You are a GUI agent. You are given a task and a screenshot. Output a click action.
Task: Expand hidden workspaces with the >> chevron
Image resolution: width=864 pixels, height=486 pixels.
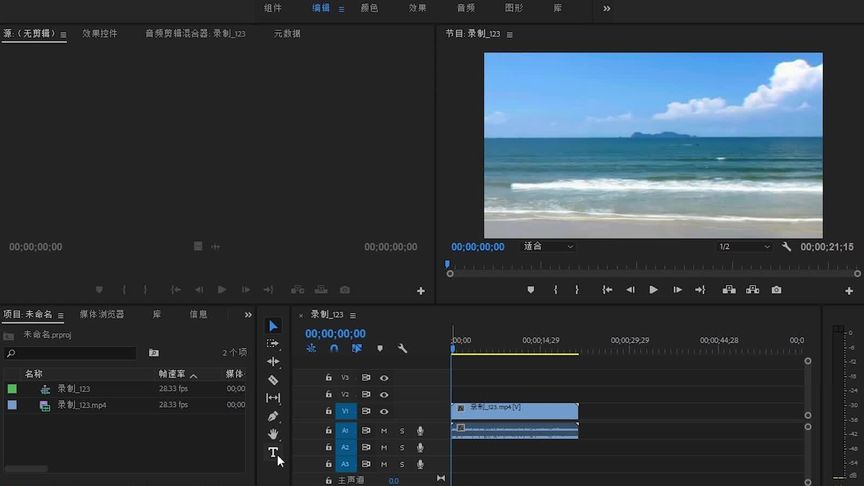606,8
